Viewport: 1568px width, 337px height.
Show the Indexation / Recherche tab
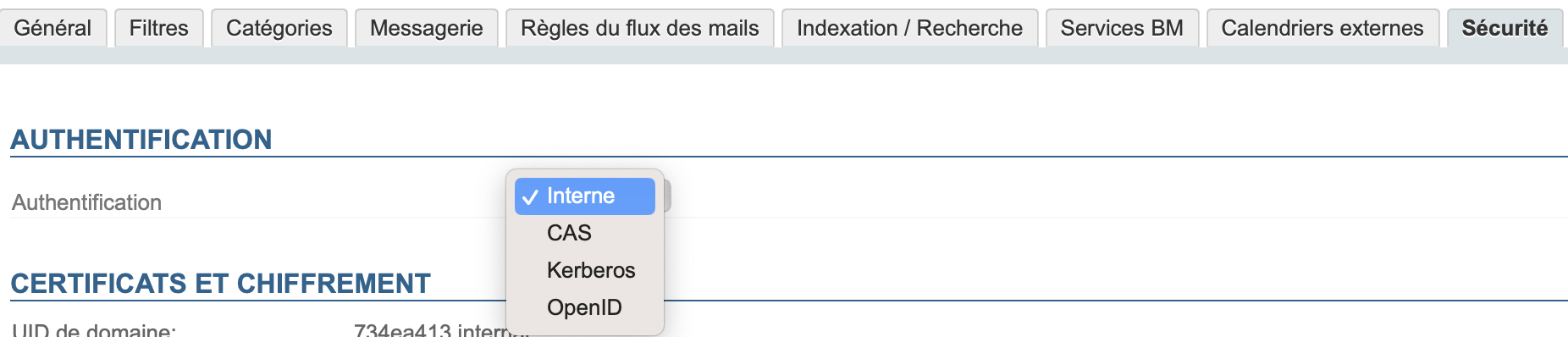pos(910,28)
